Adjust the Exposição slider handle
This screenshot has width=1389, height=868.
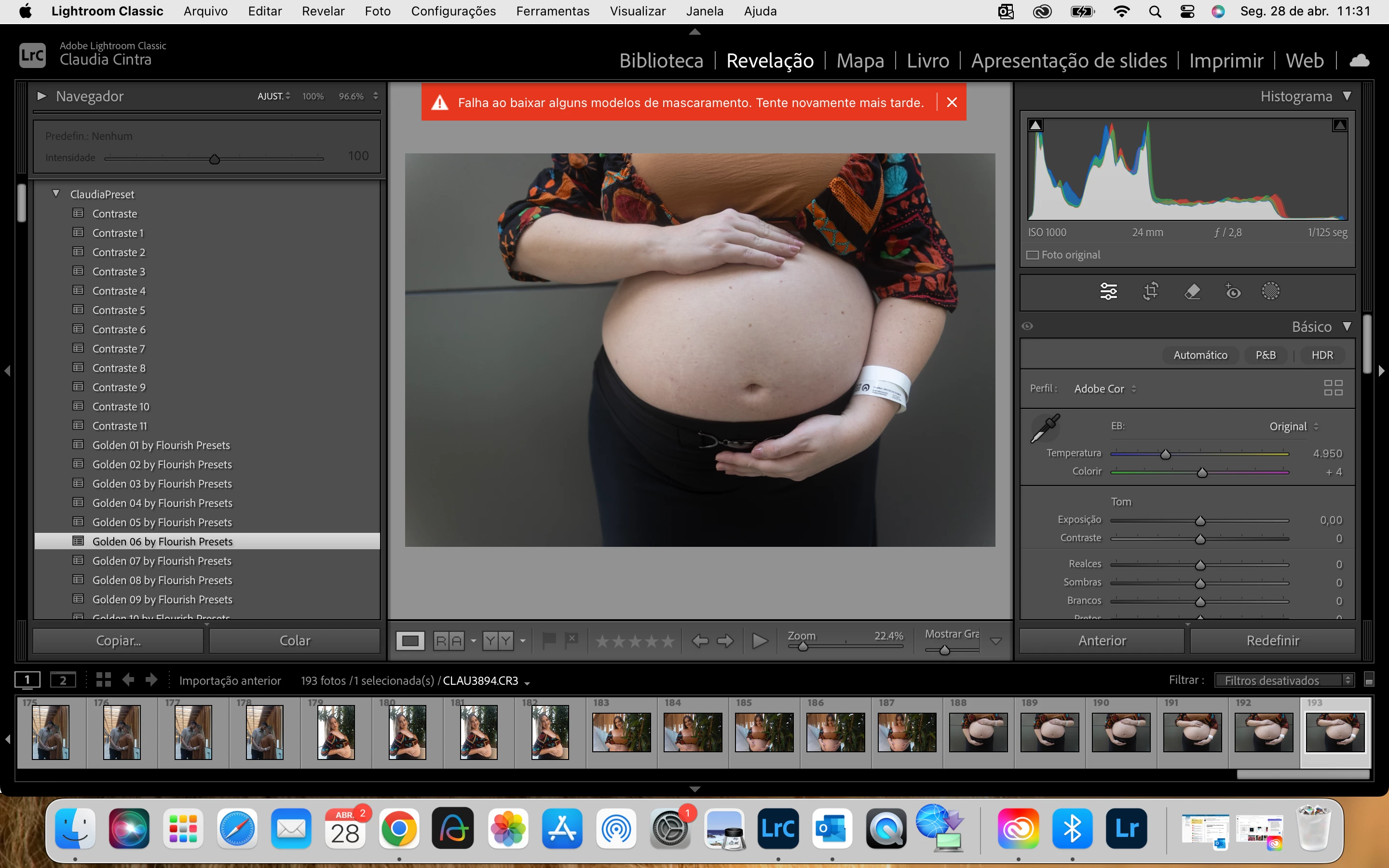[1199, 521]
